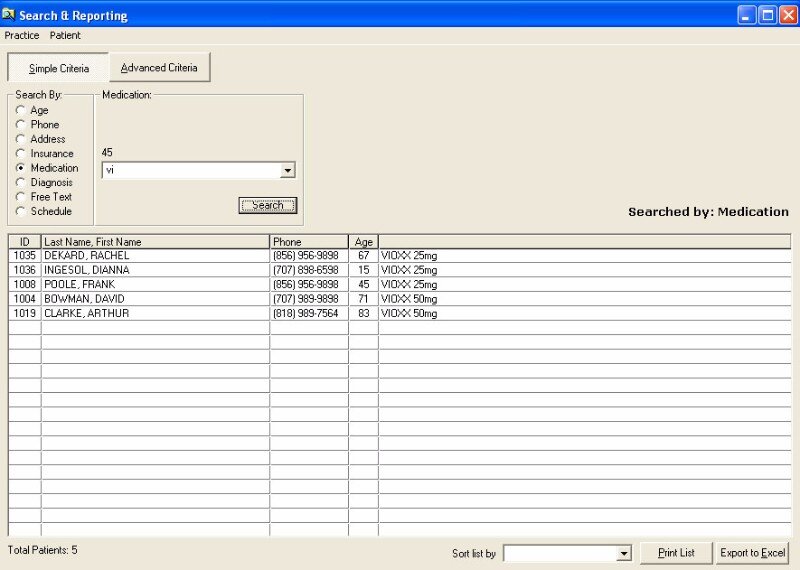Switch to the Simple Criteria tab
This screenshot has height=570, width=800.
click(x=58, y=69)
